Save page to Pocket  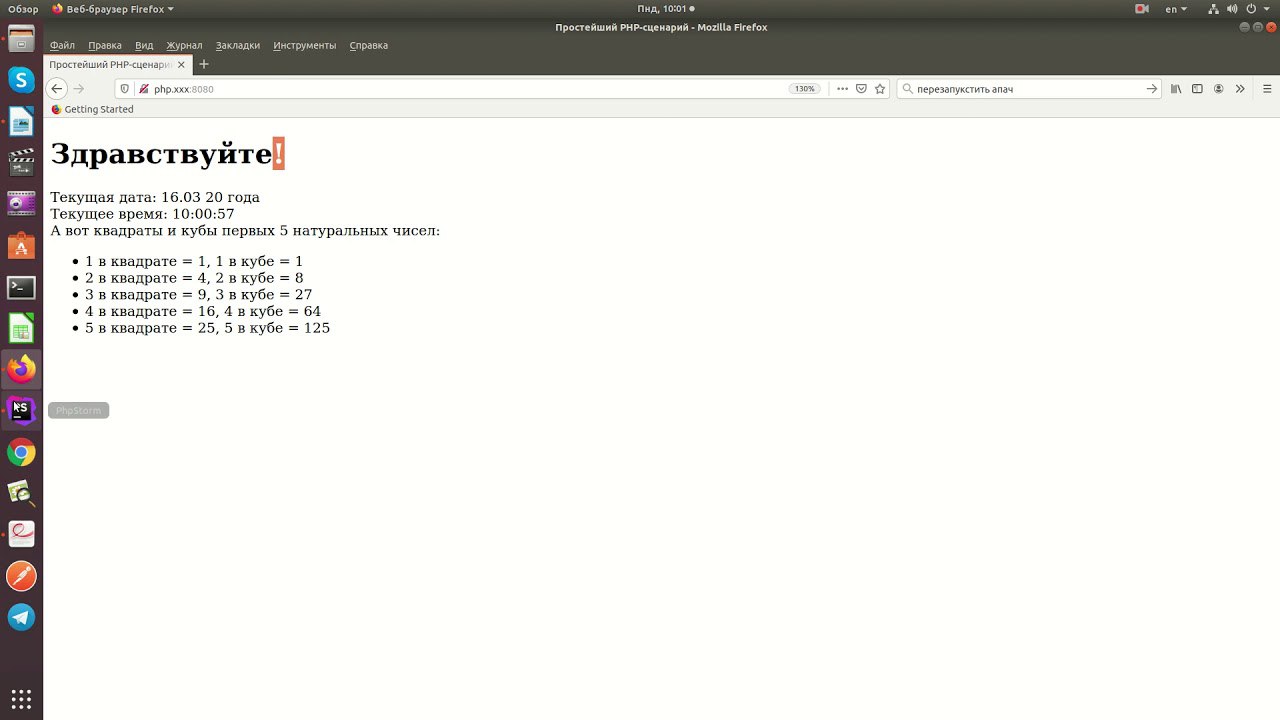click(861, 89)
